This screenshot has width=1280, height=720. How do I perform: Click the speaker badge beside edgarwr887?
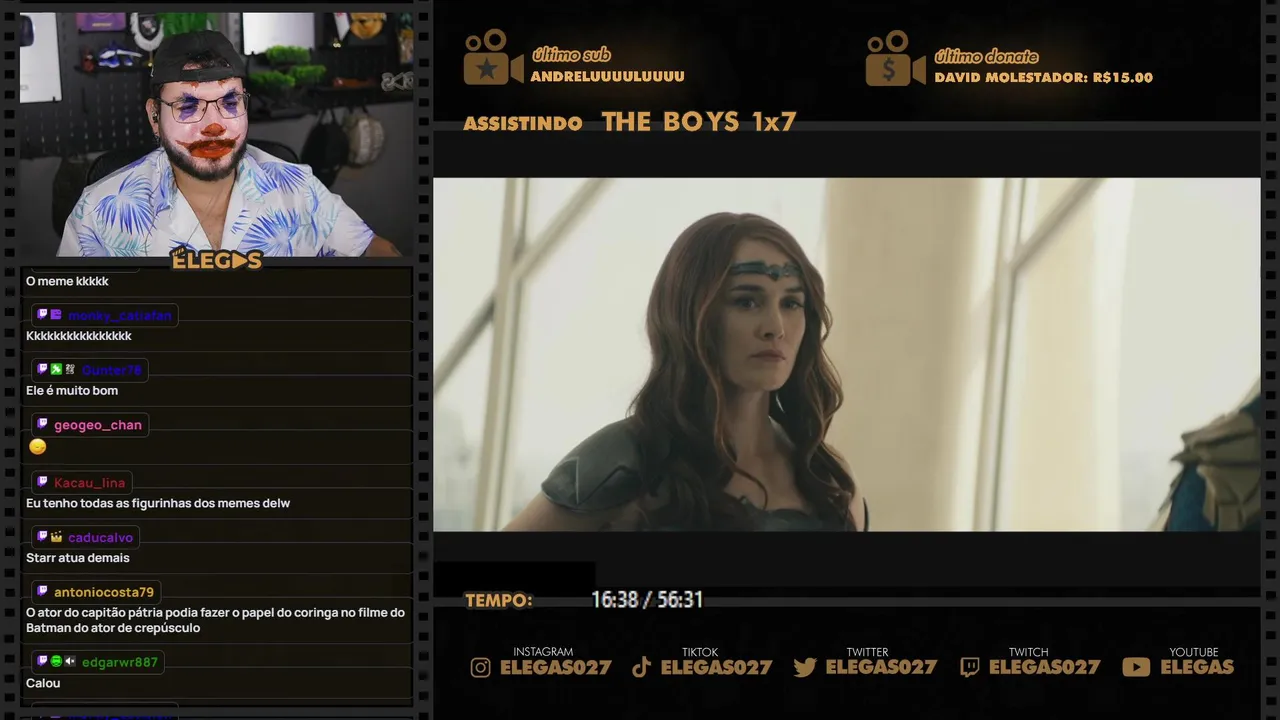point(70,661)
